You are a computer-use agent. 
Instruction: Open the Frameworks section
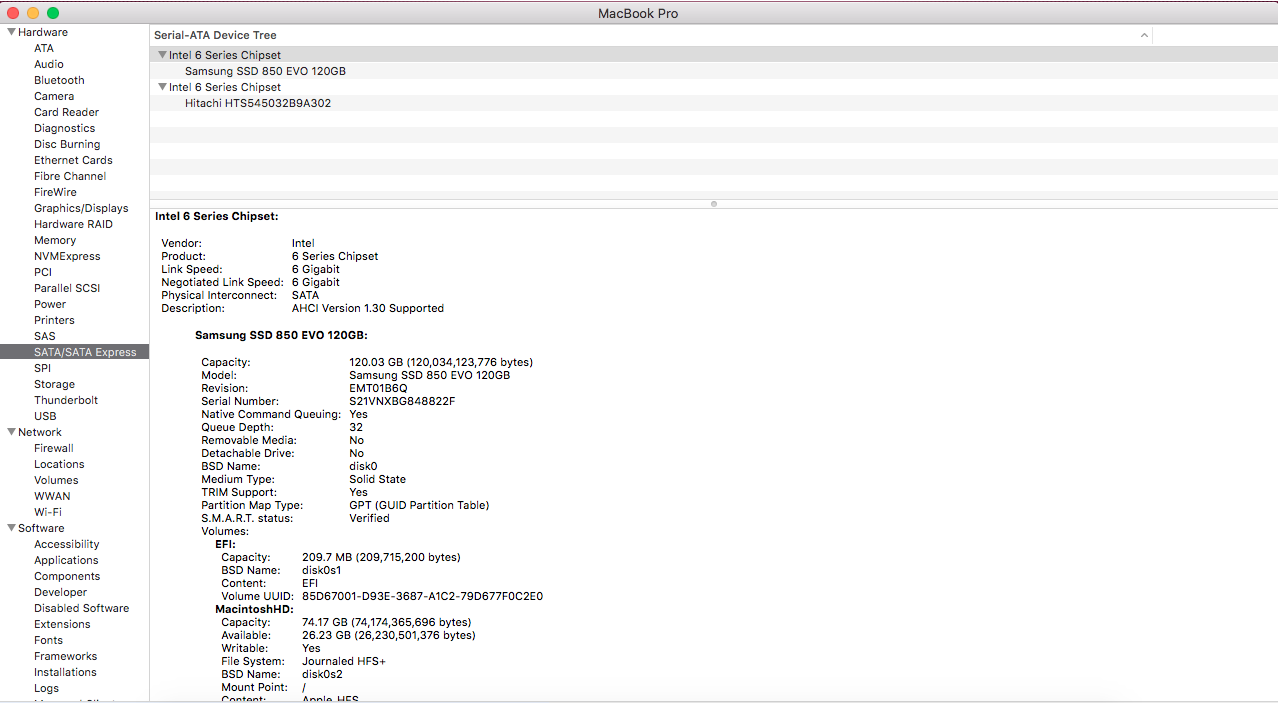point(65,656)
